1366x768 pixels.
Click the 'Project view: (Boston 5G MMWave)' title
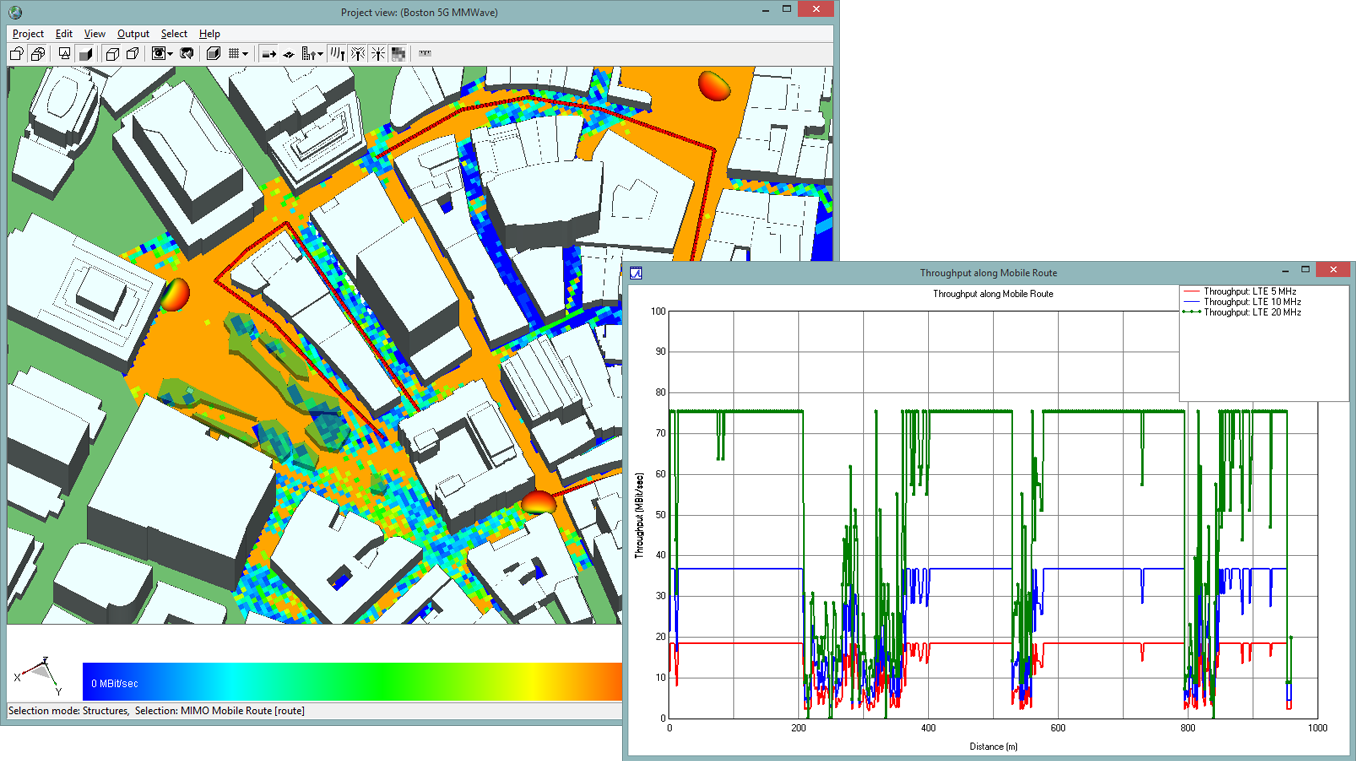point(419,12)
